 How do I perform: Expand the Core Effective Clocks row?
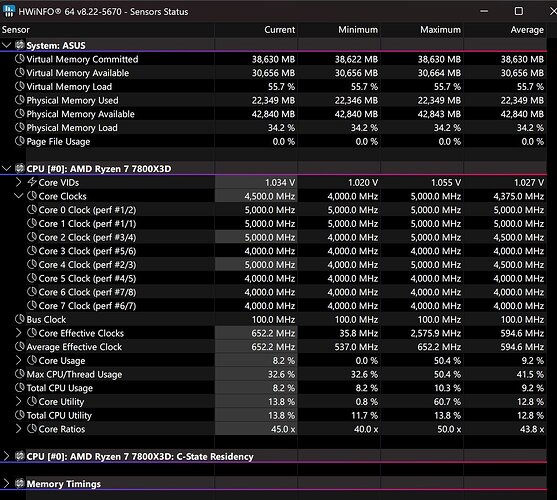coord(18,333)
